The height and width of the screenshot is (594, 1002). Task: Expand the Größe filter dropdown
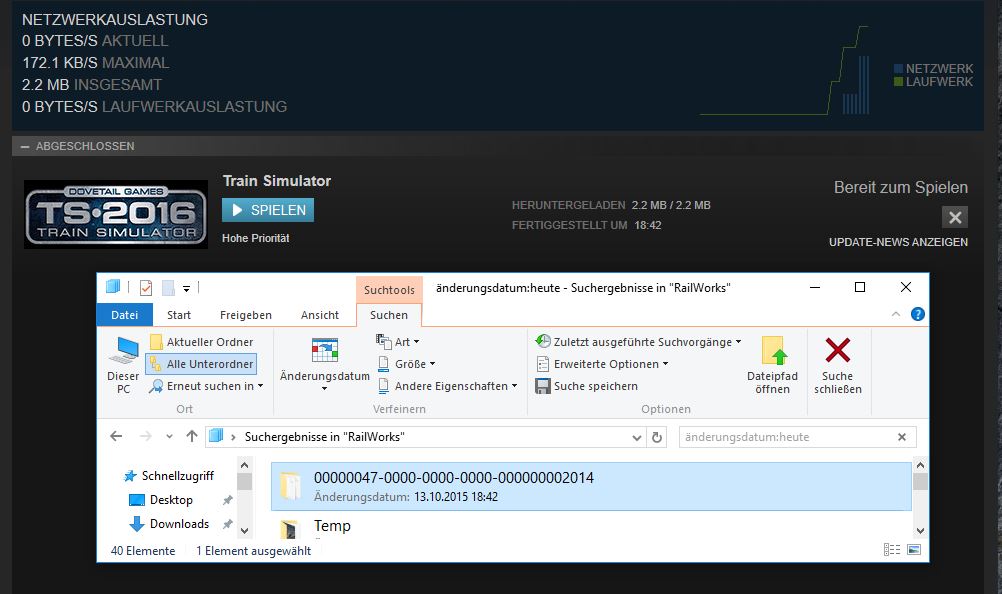[x=406, y=364]
